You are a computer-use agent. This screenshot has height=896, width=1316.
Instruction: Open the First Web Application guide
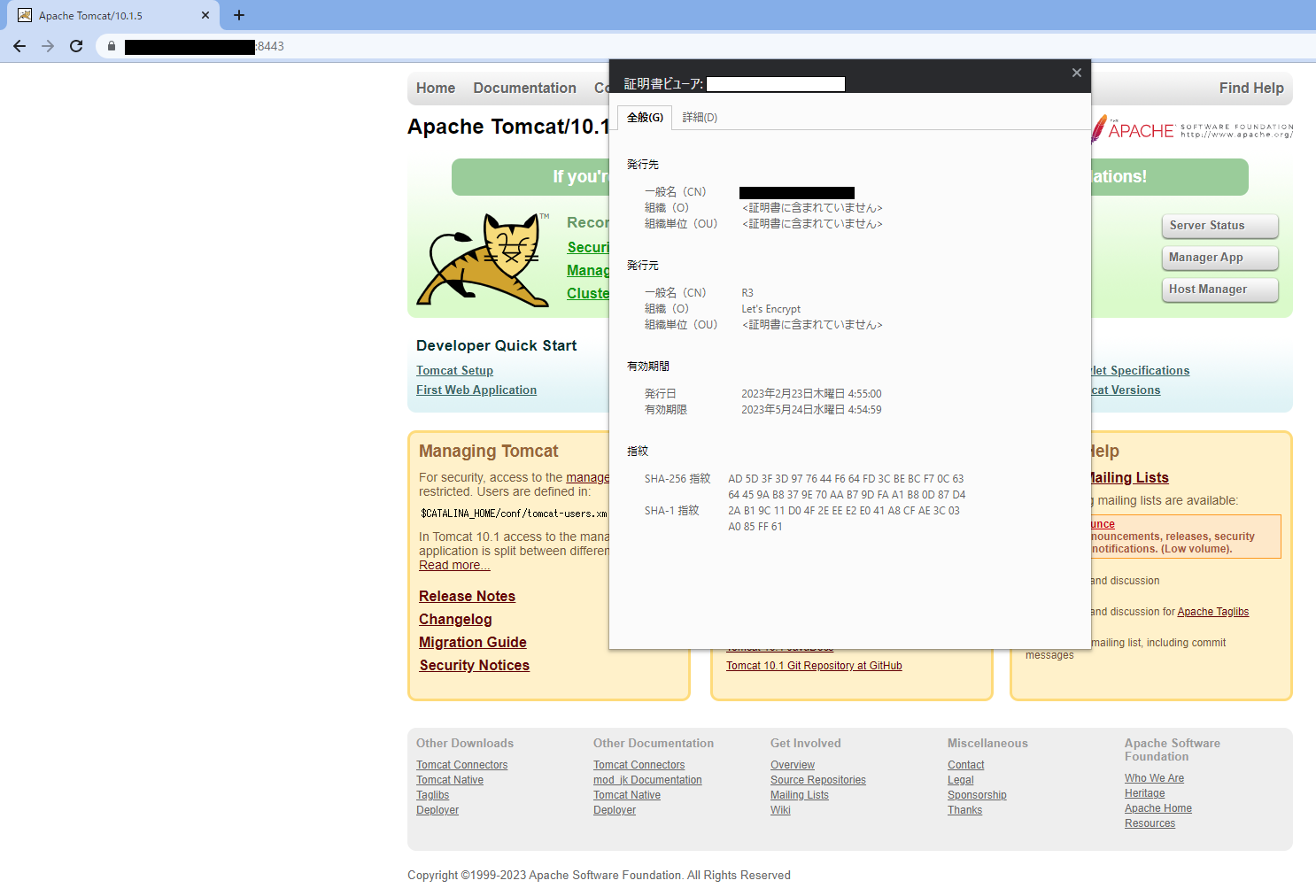pyautogui.click(x=476, y=390)
